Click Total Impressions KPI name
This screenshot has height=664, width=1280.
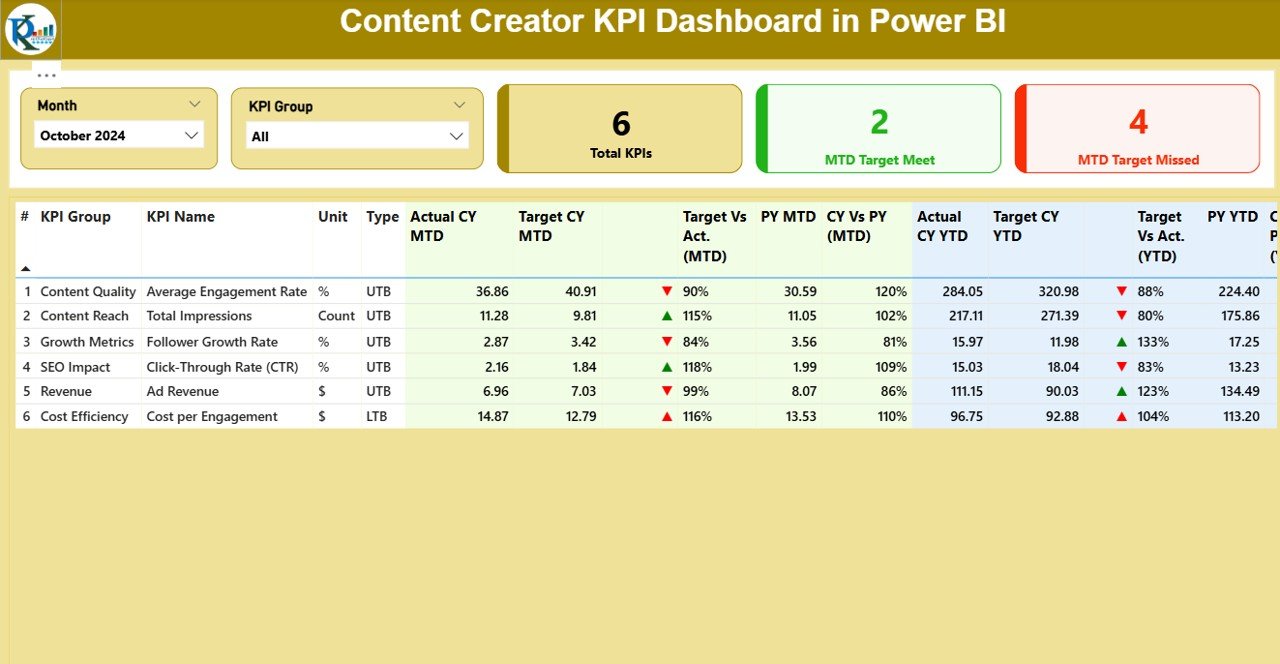click(199, 316)
